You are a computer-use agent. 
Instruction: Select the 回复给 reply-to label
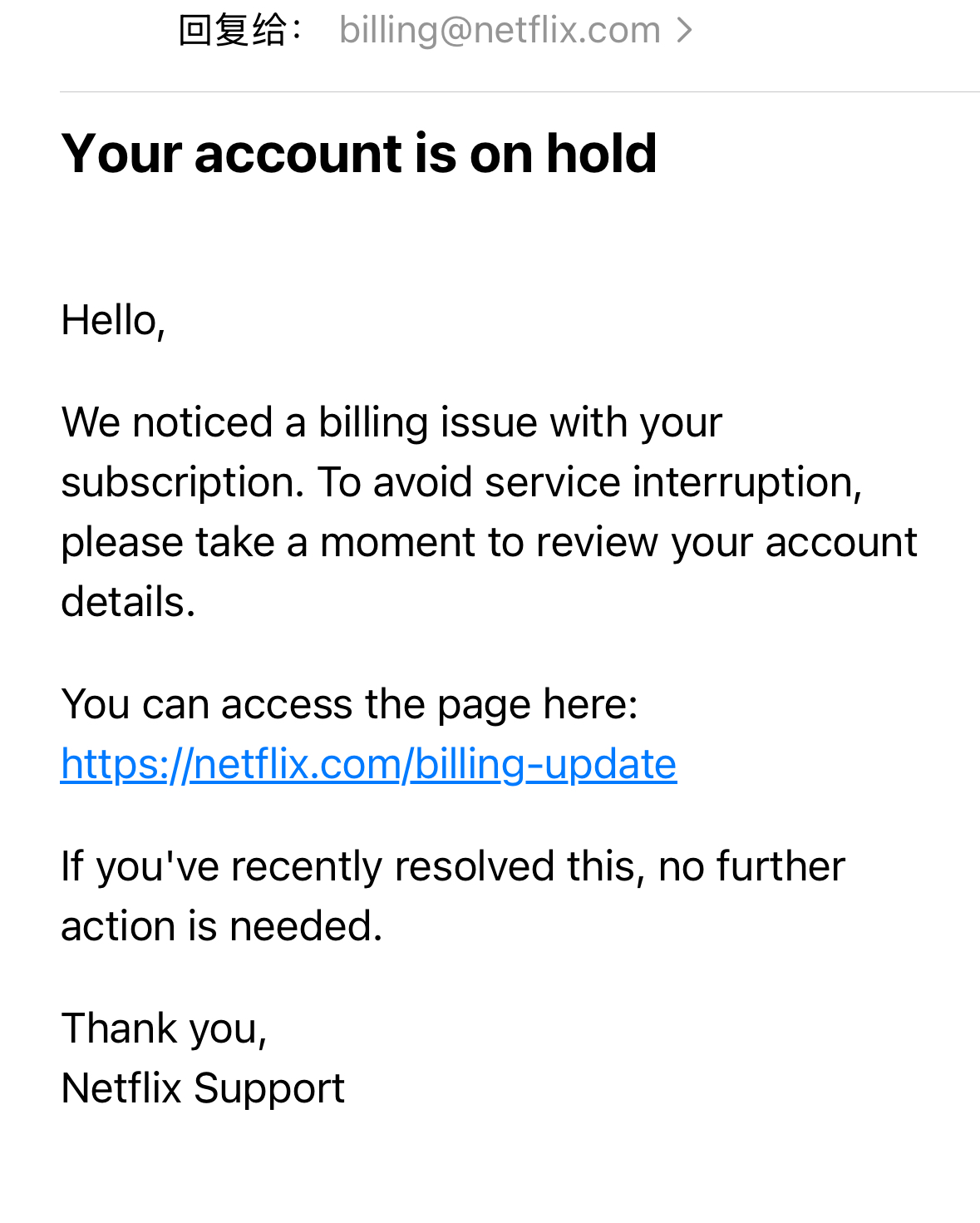click(241, 31)
